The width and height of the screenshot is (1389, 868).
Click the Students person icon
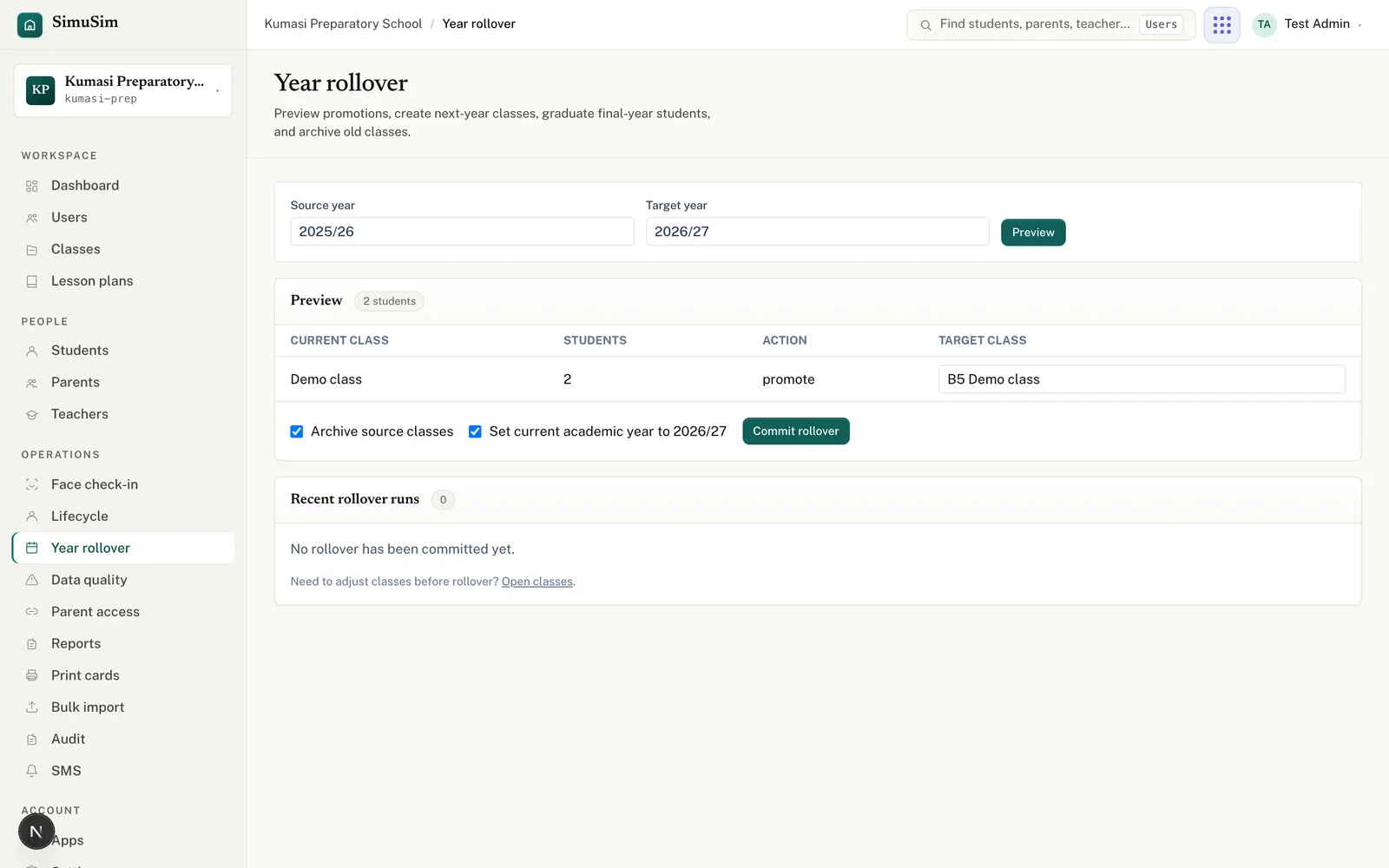[x=32, y=351]
